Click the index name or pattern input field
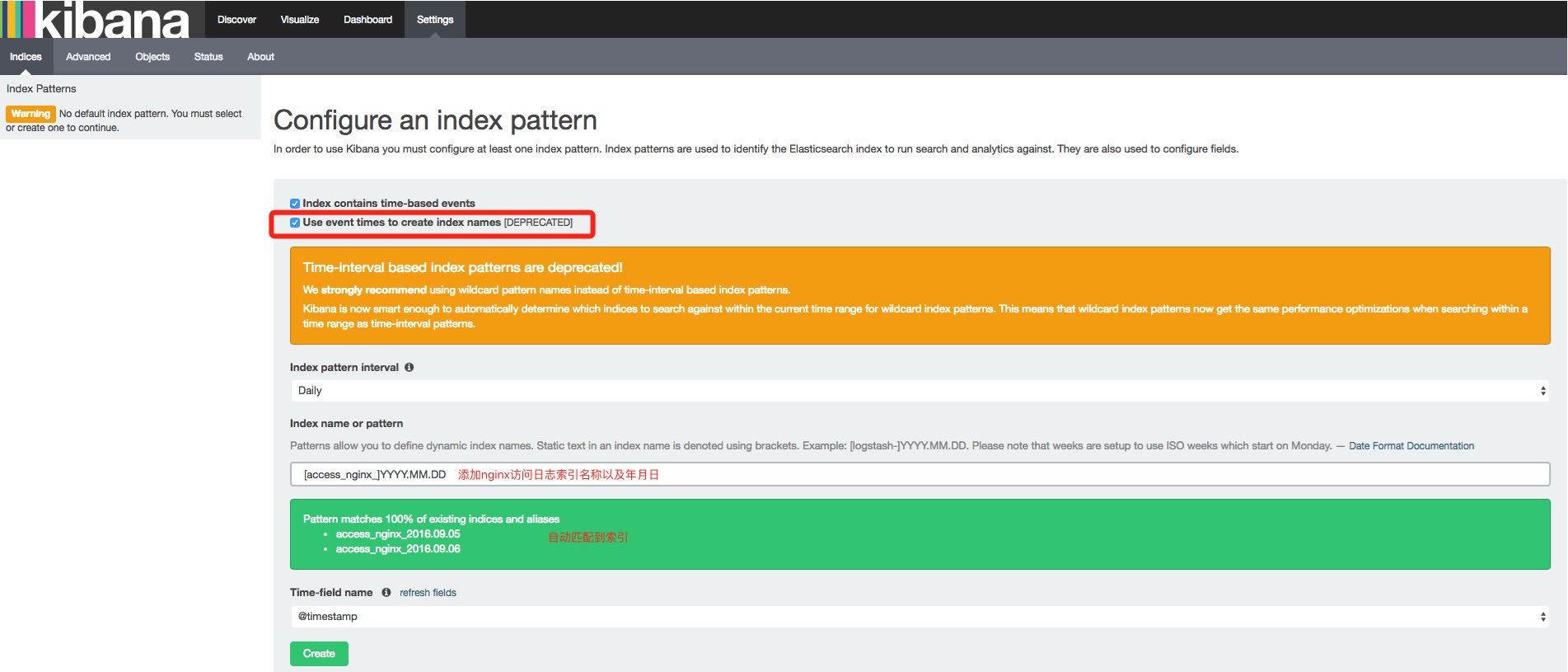 click(920, 474)
